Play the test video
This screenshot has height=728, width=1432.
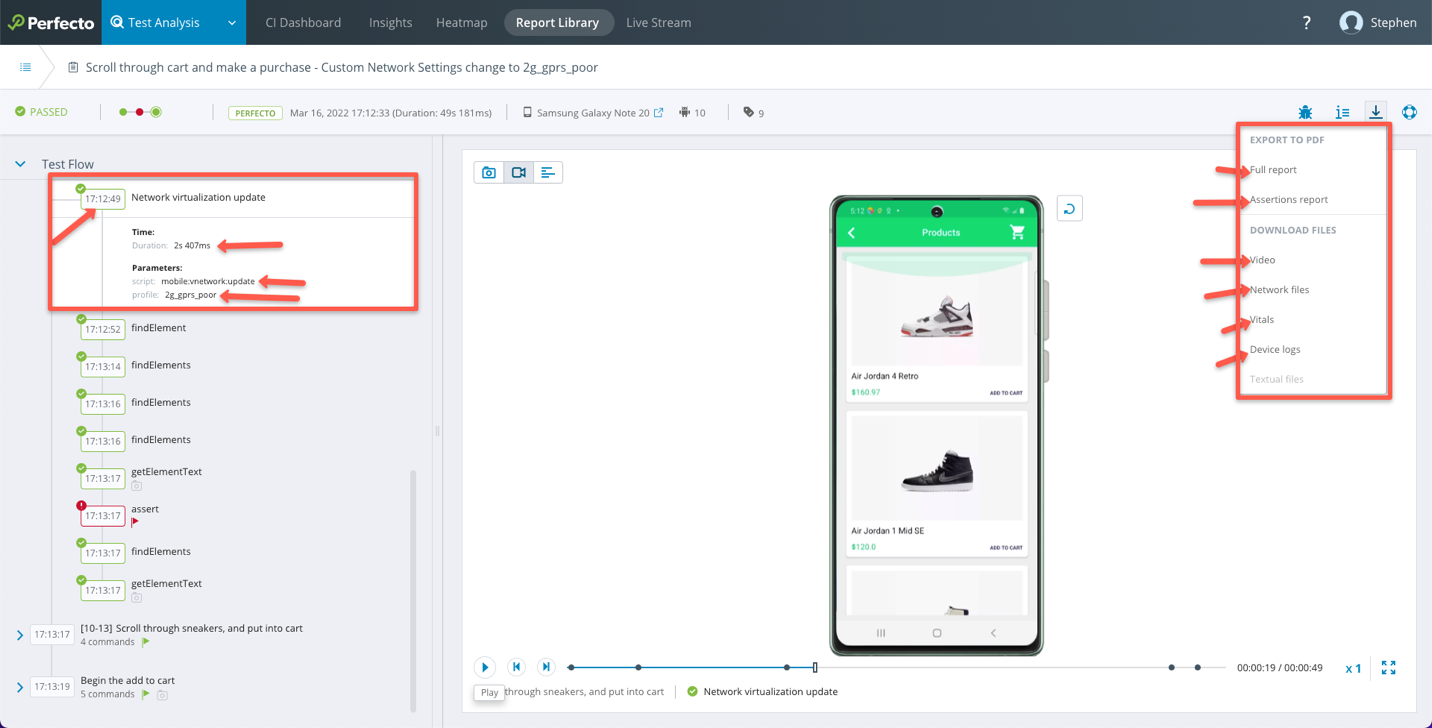(485, 667)
